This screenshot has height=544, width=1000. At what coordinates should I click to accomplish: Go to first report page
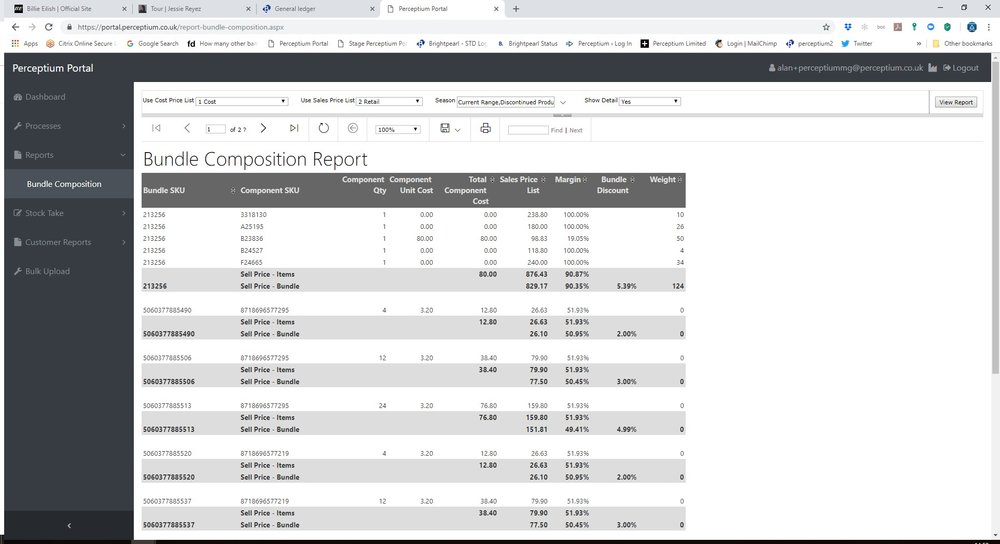[156, 129]
